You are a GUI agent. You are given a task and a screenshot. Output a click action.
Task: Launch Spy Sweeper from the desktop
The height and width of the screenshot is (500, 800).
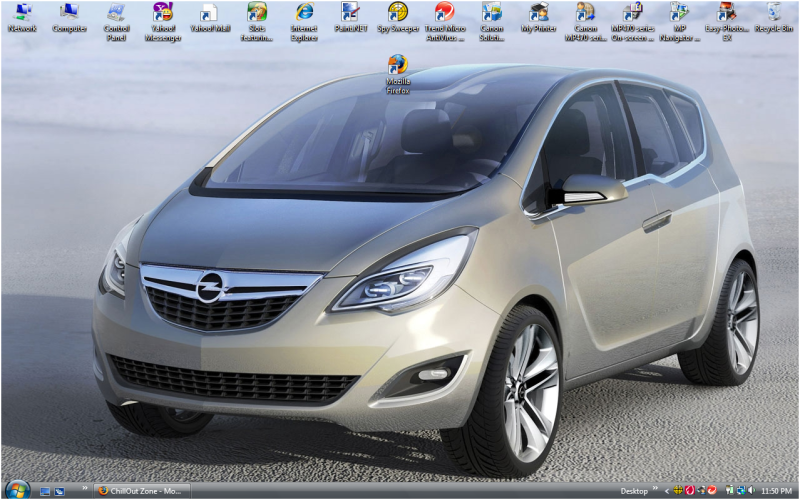397,14
